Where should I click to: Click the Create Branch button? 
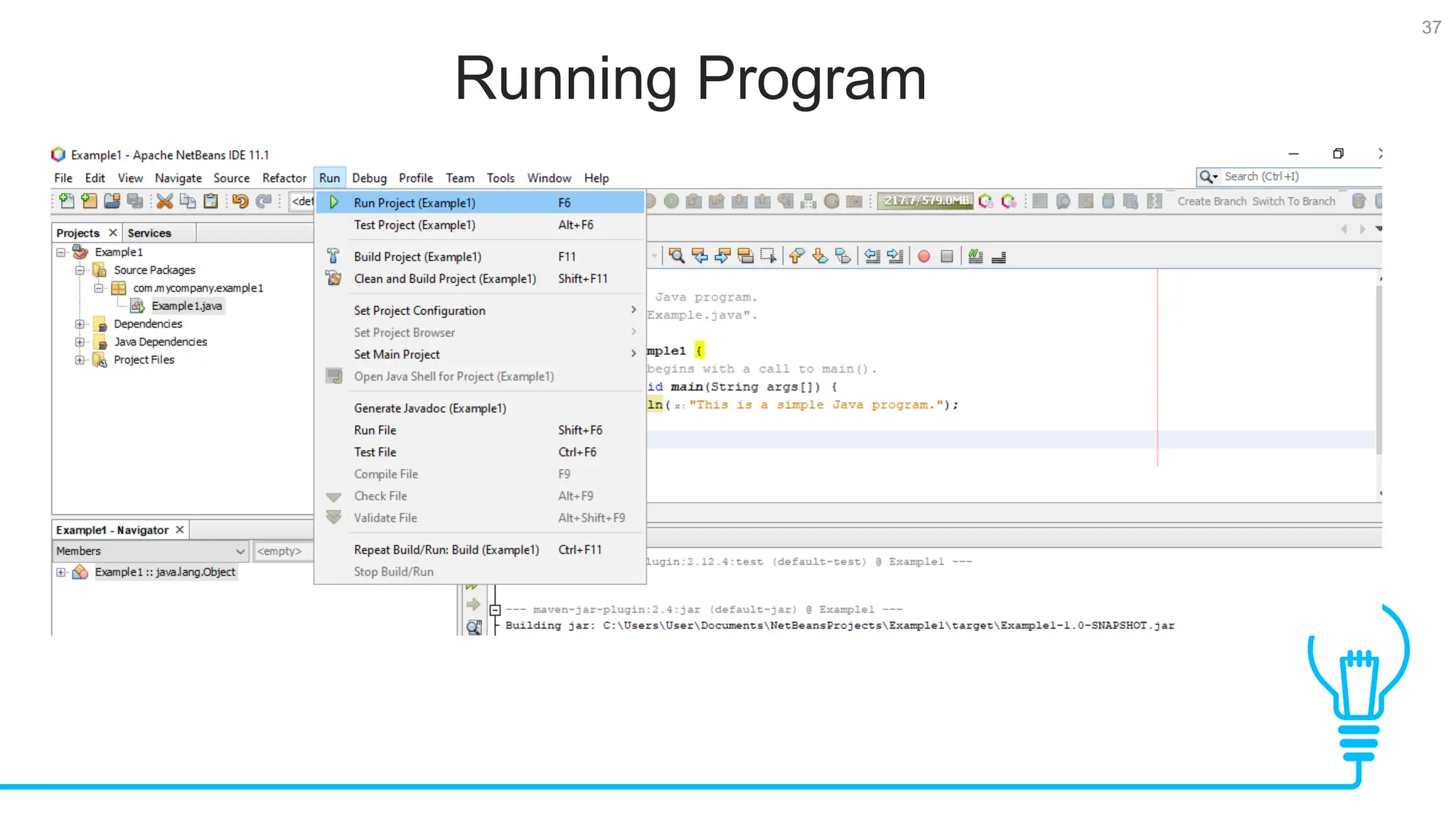point(1211,201)
